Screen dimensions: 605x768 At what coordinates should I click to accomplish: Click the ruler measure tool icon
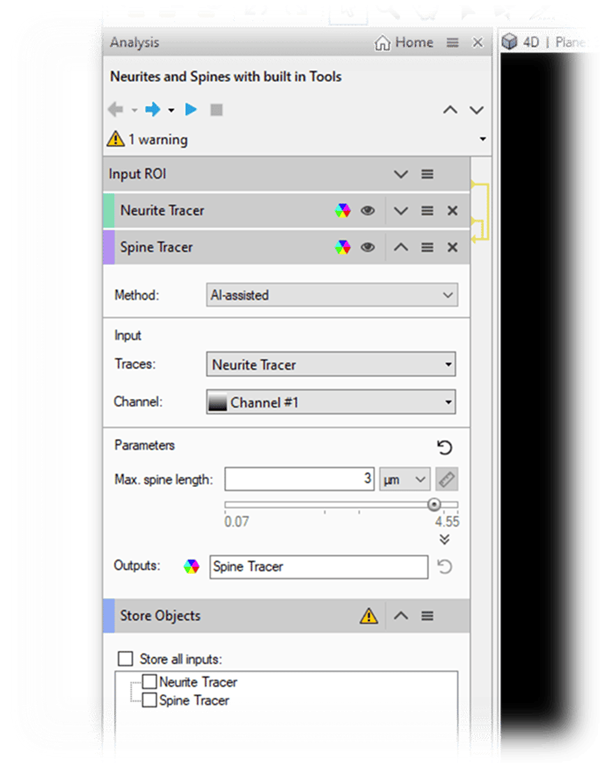[x=446, y=479]
